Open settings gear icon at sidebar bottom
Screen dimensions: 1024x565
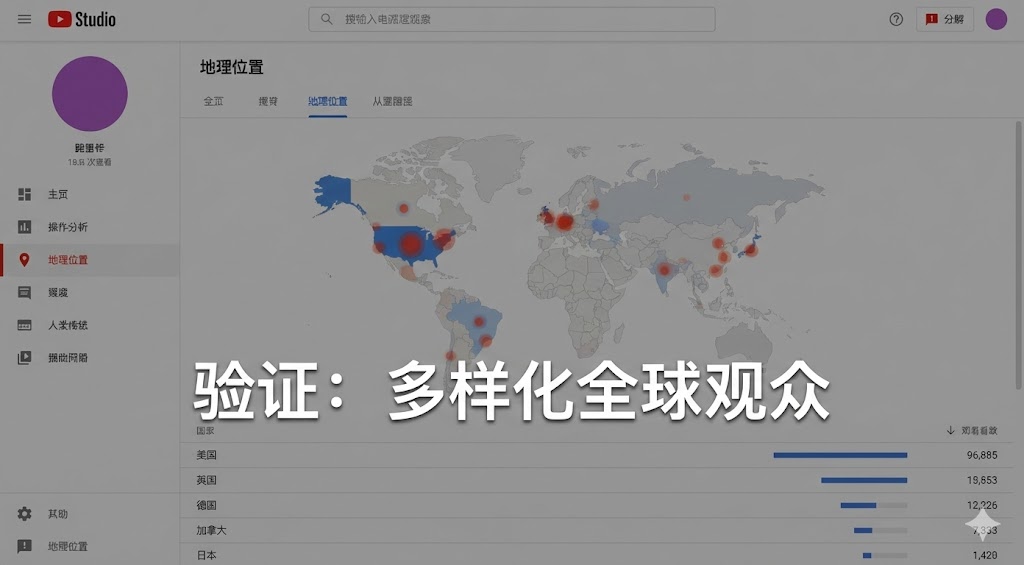click(x=25, y=514)
